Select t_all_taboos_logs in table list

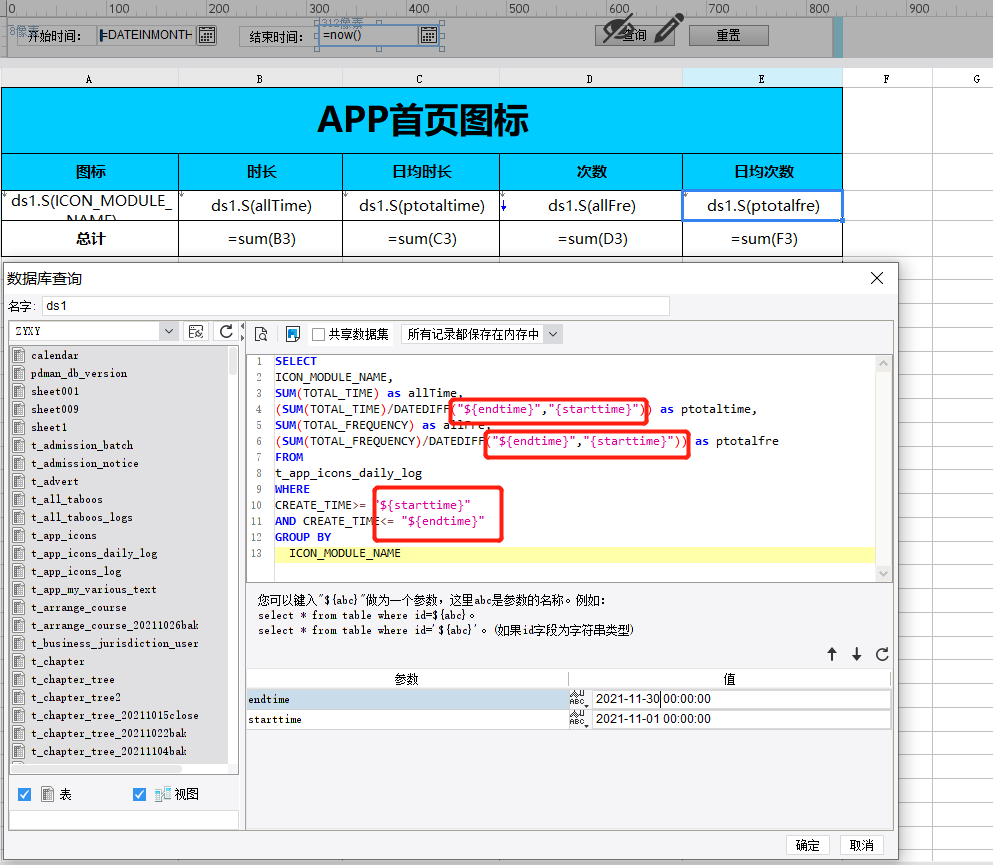82,517
